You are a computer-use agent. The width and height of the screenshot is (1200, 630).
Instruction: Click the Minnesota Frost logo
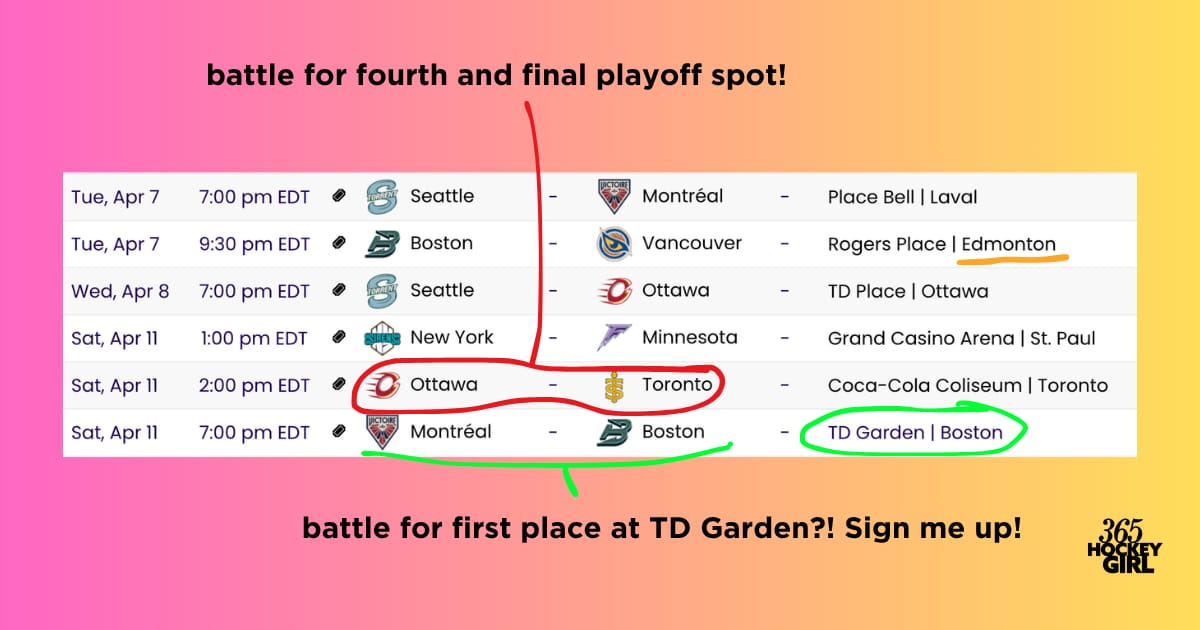(613, 338)
